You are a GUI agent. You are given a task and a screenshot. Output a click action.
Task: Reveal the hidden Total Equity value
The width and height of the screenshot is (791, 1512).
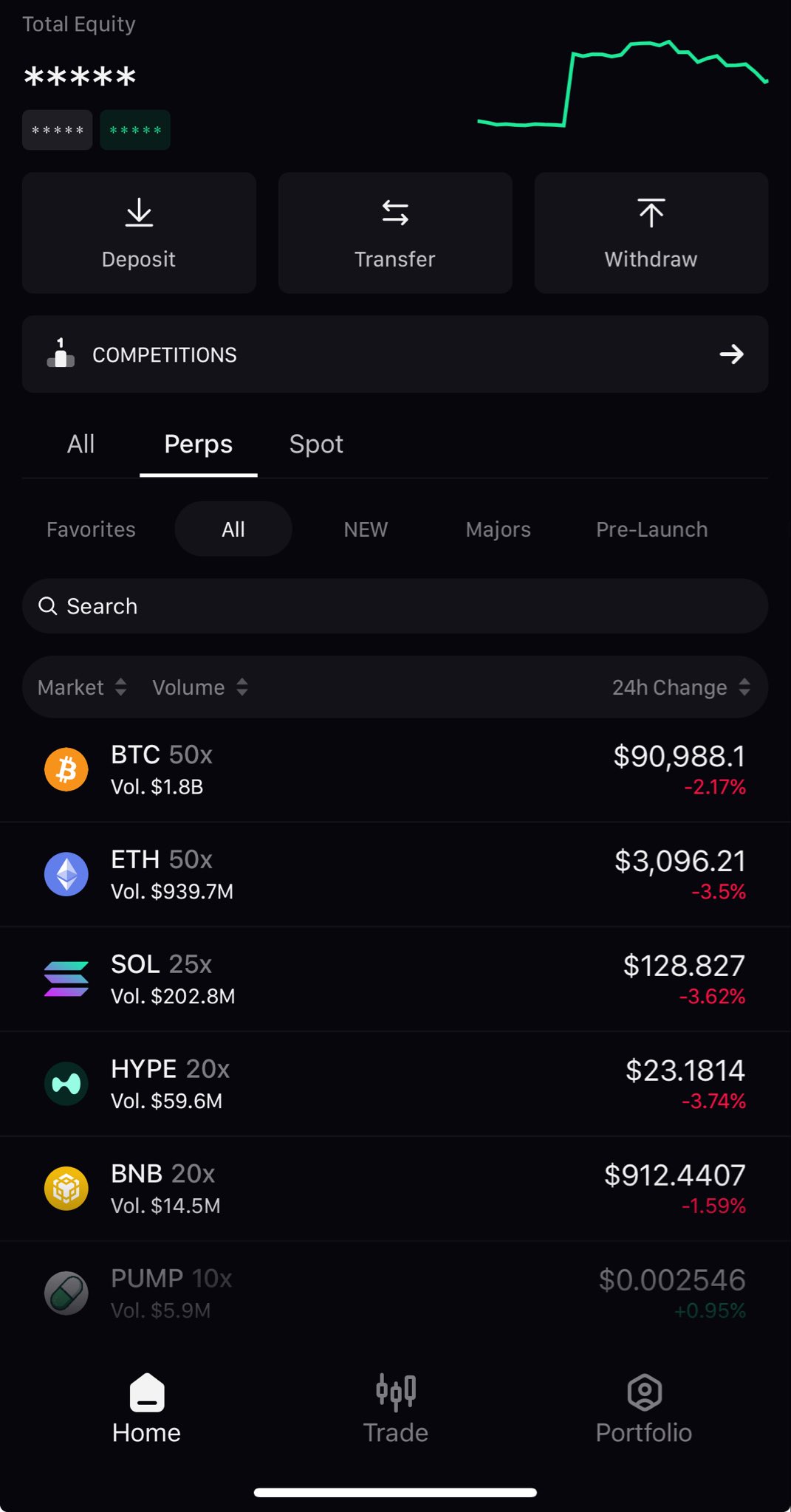[80, 77]
